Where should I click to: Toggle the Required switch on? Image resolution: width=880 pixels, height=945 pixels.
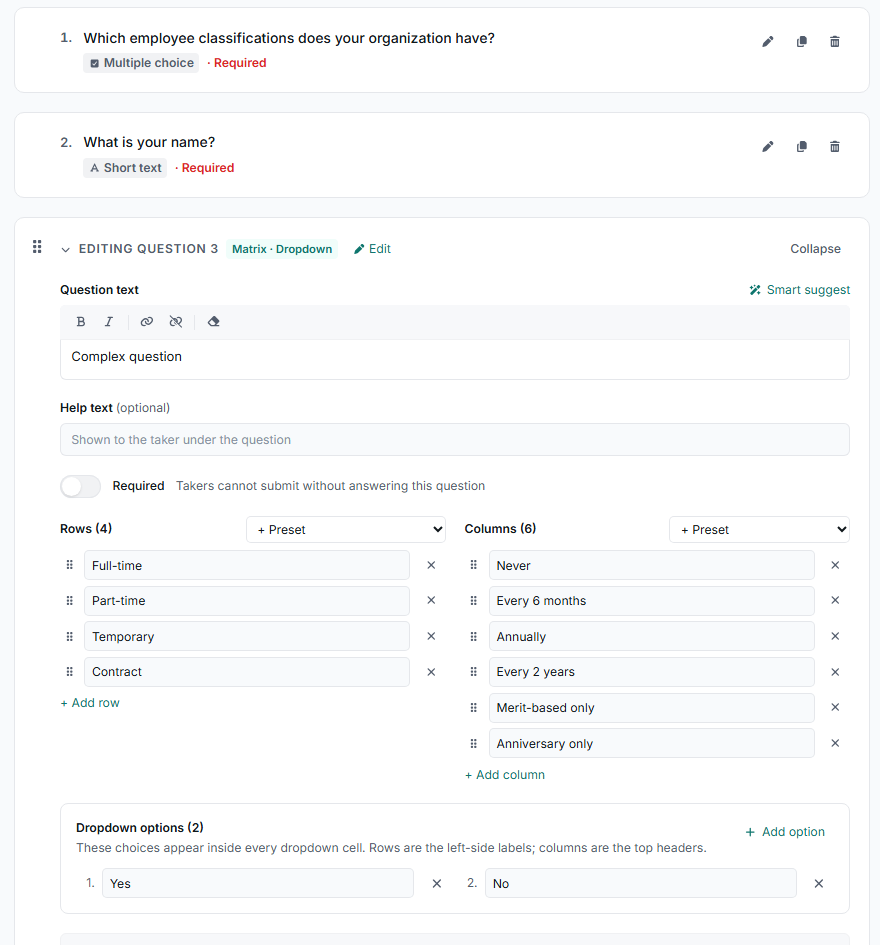tap(80, 486)
